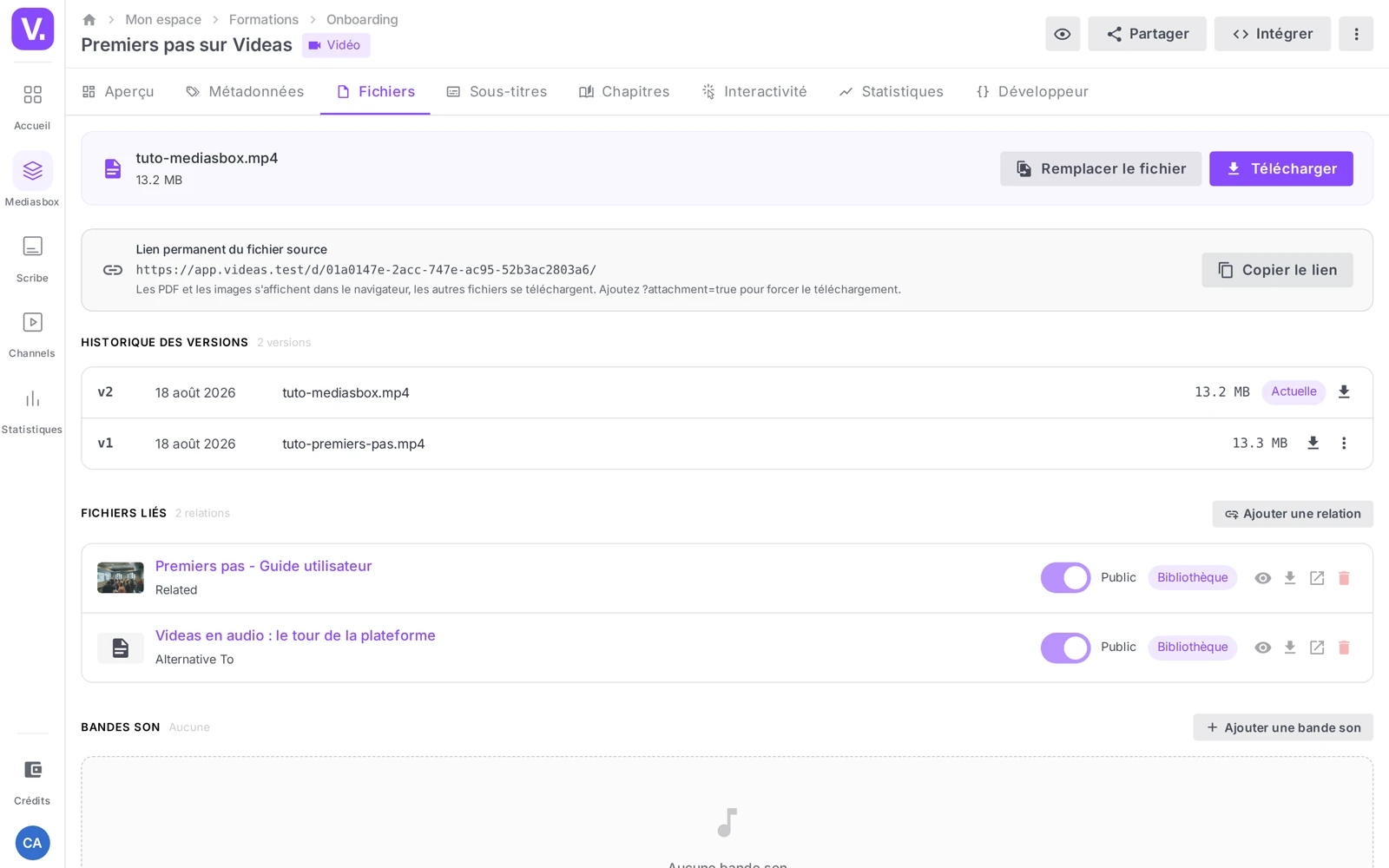Open the Interactivité tab
The height and width of the screenshot is (868, 1389).
[x=754, y=91]
